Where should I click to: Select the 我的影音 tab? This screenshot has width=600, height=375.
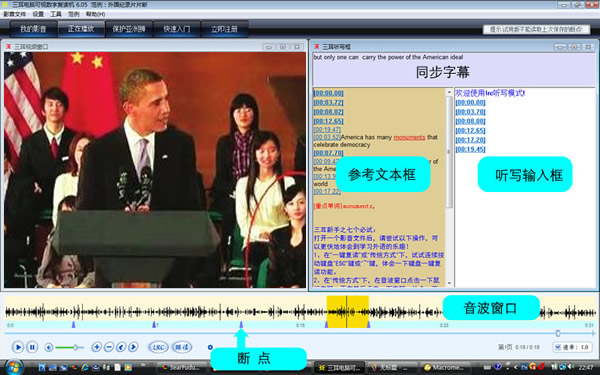click(x=33, y=29)
